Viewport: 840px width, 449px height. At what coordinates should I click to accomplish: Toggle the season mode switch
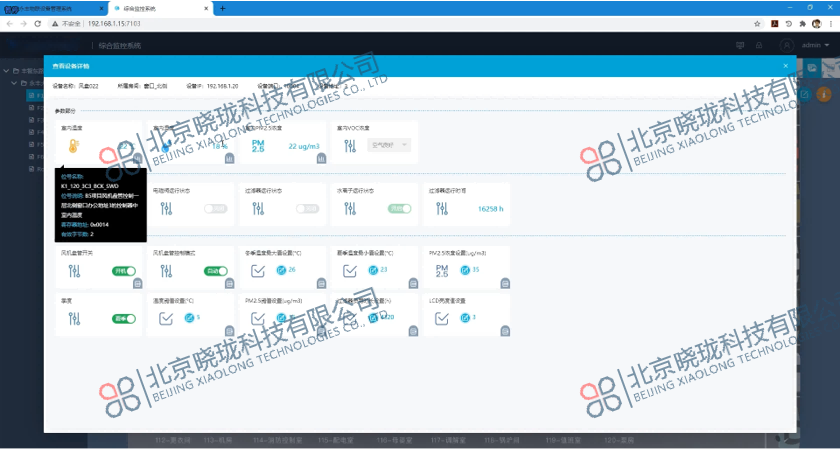click(123, 319)
